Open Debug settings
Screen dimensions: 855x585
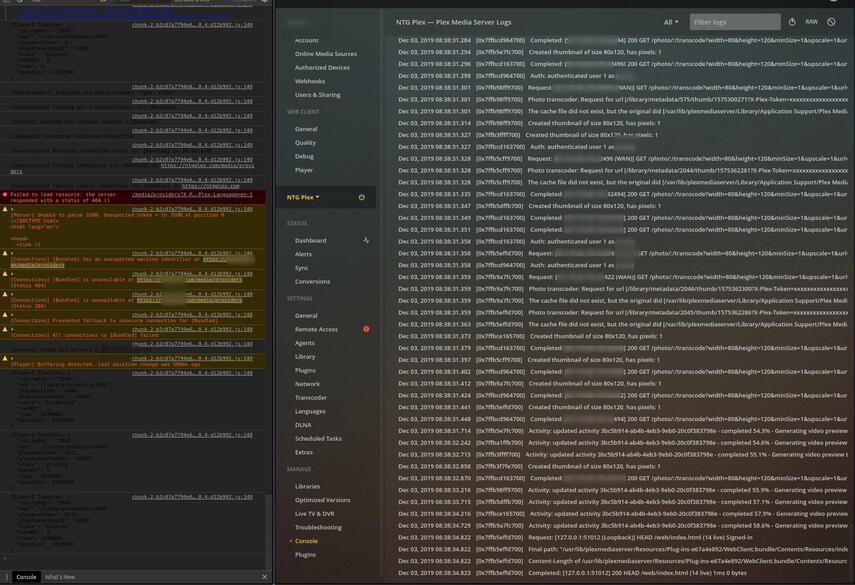point(304,156)
